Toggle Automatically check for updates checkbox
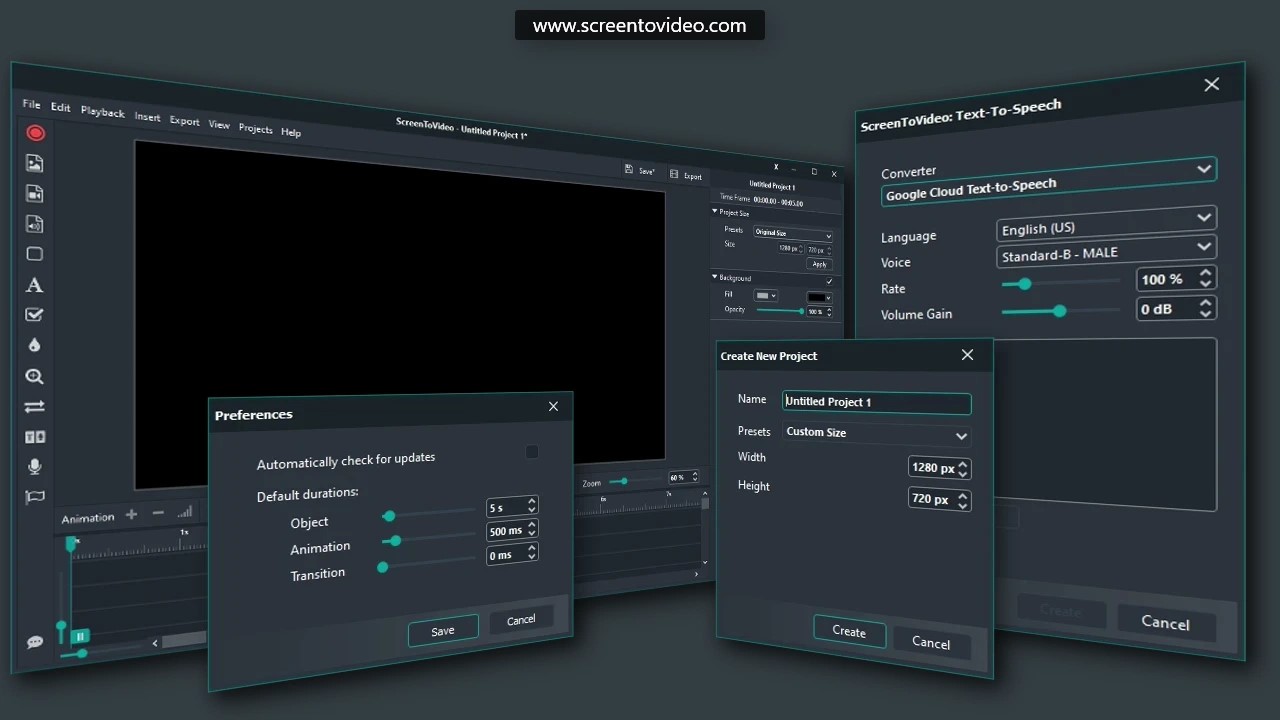 pos(532,452)
